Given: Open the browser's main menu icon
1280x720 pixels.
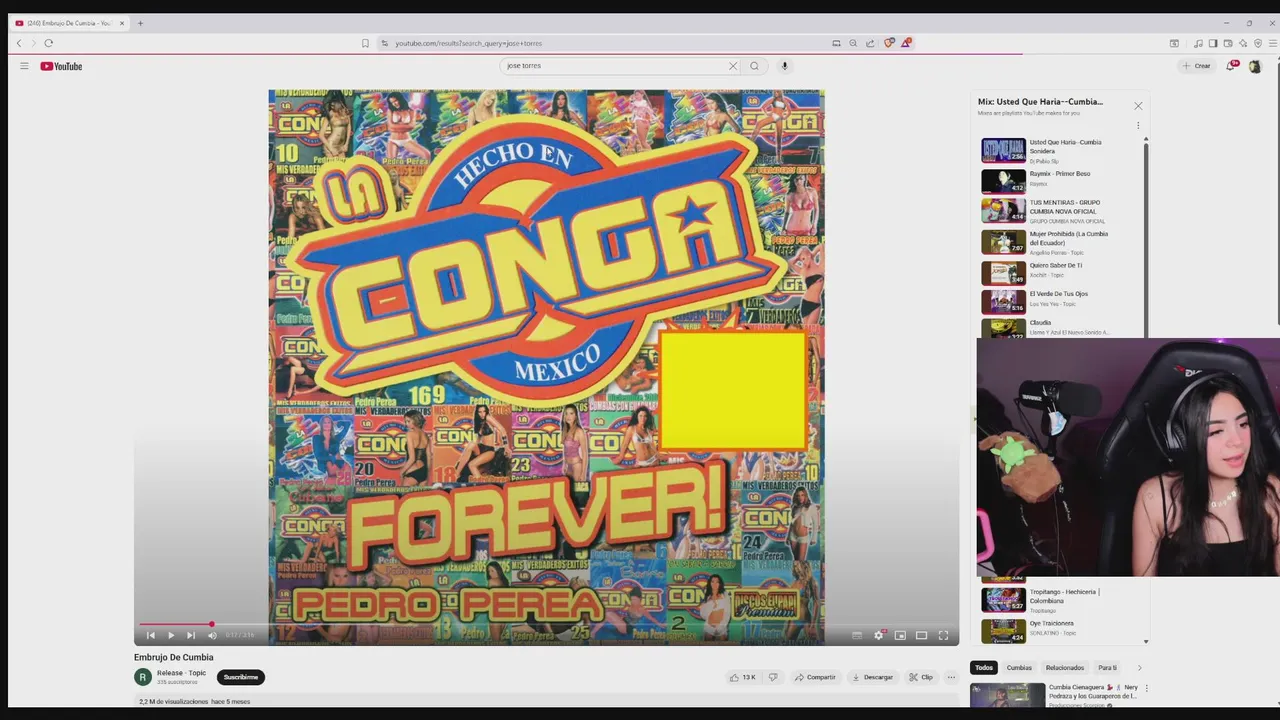Looking at the screenshot, I should point(1272,43).
